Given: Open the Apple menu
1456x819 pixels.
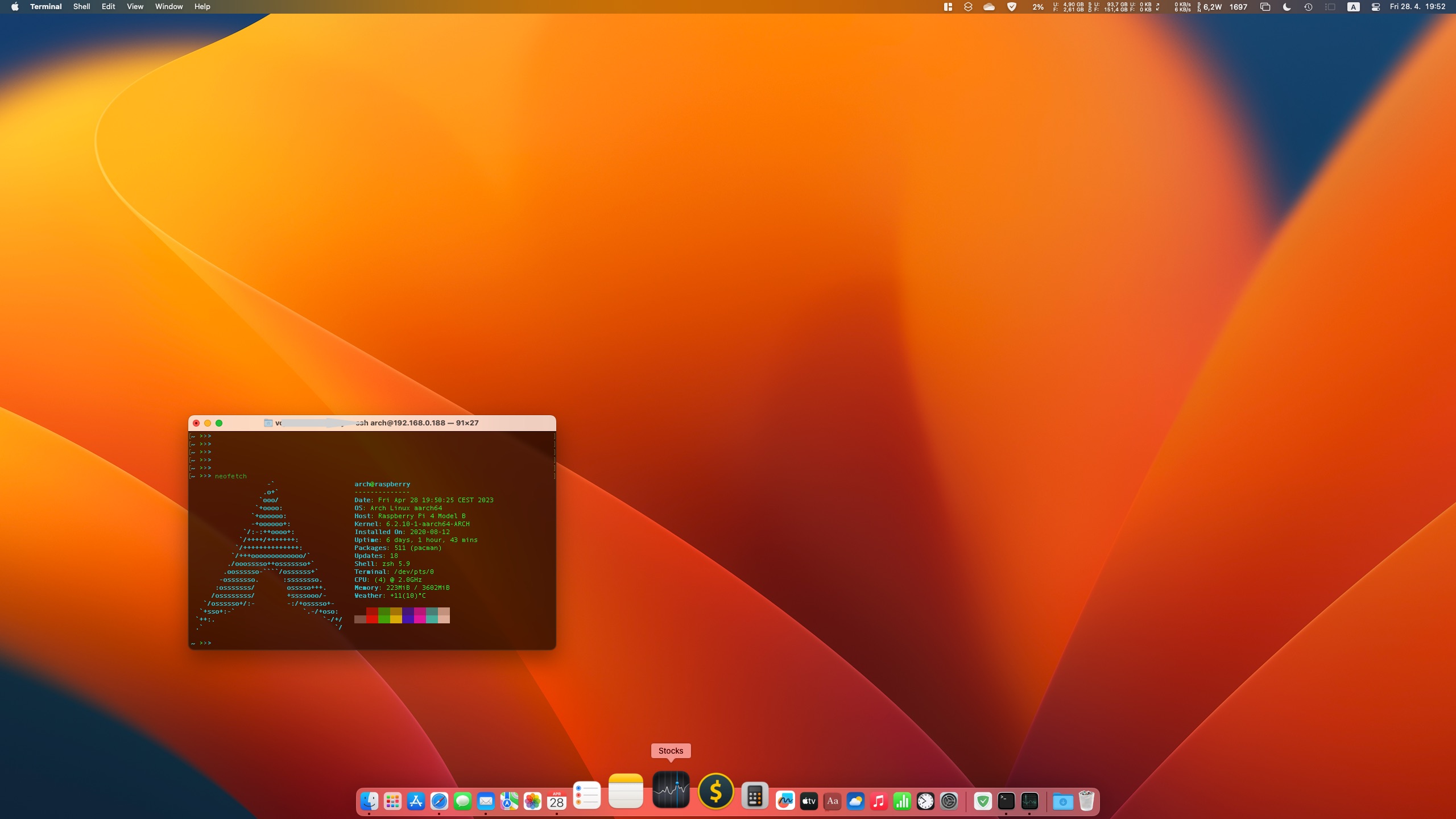Looking at the screenshot, I should click(x=15, y=7).
